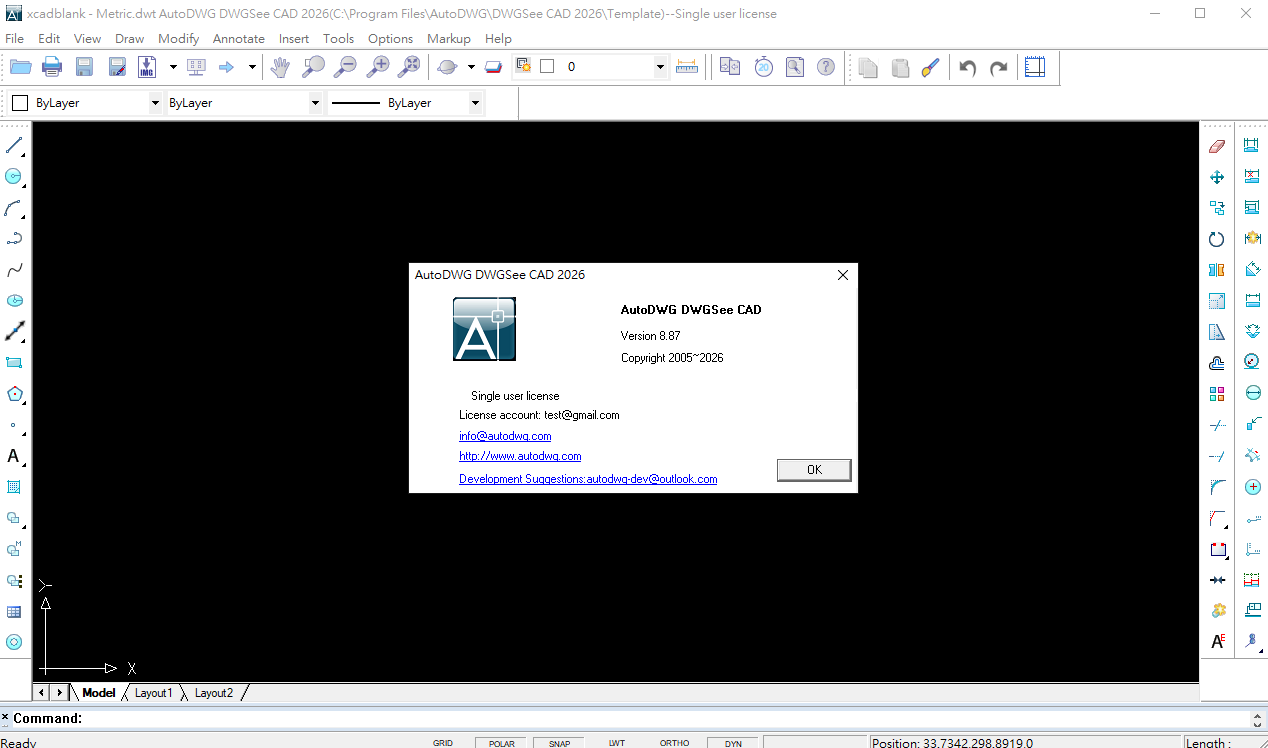Click the Open file folder icon
This screenshot has width=1268, height=748.
tap(21, 67)
